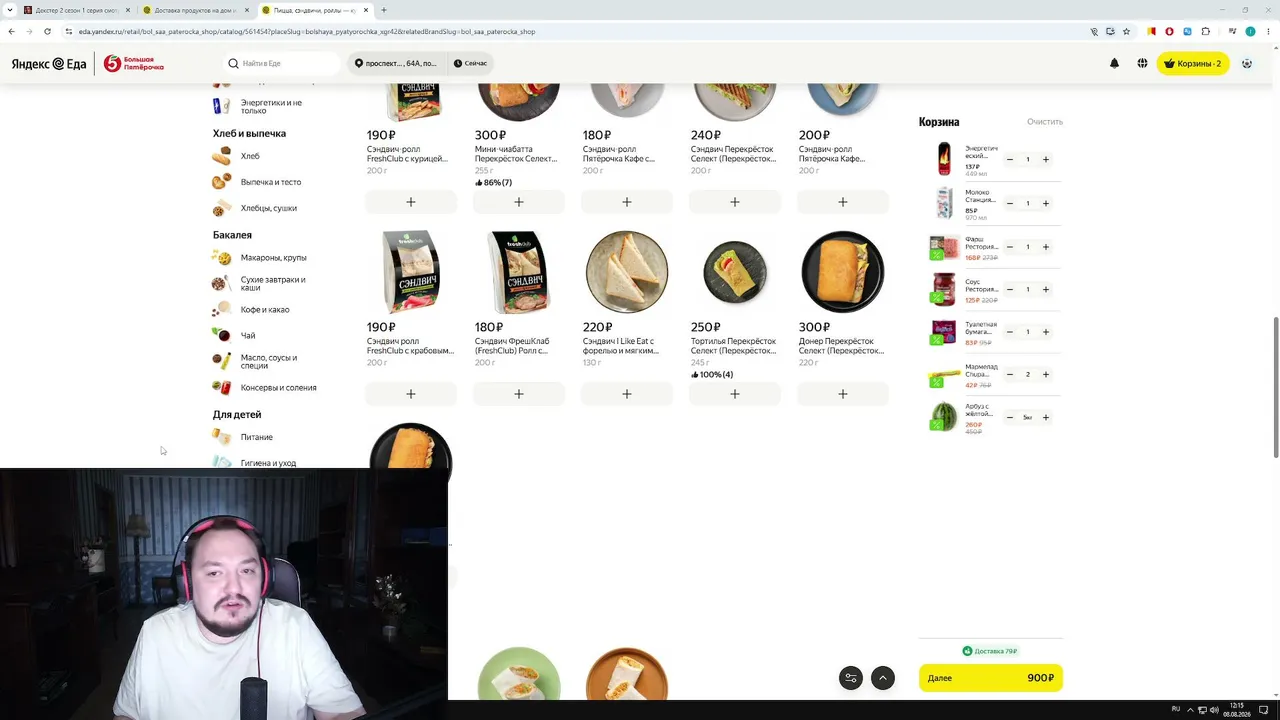Add Сэндвич I Like Eat с форелью to cart
Viewport: 1280px width, 720px height.
(627, 394)
